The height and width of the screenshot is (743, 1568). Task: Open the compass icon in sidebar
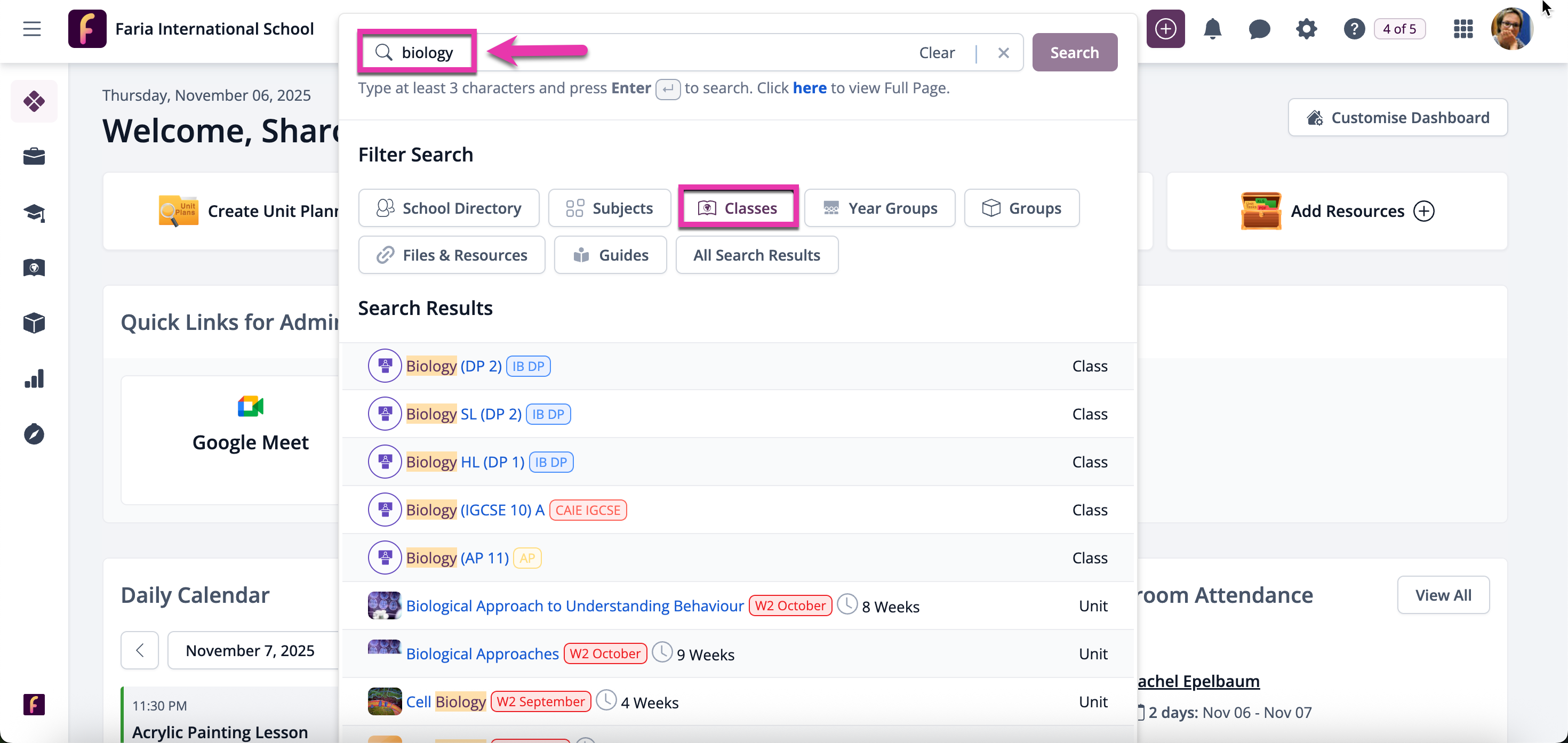click(x=34, y=434)
